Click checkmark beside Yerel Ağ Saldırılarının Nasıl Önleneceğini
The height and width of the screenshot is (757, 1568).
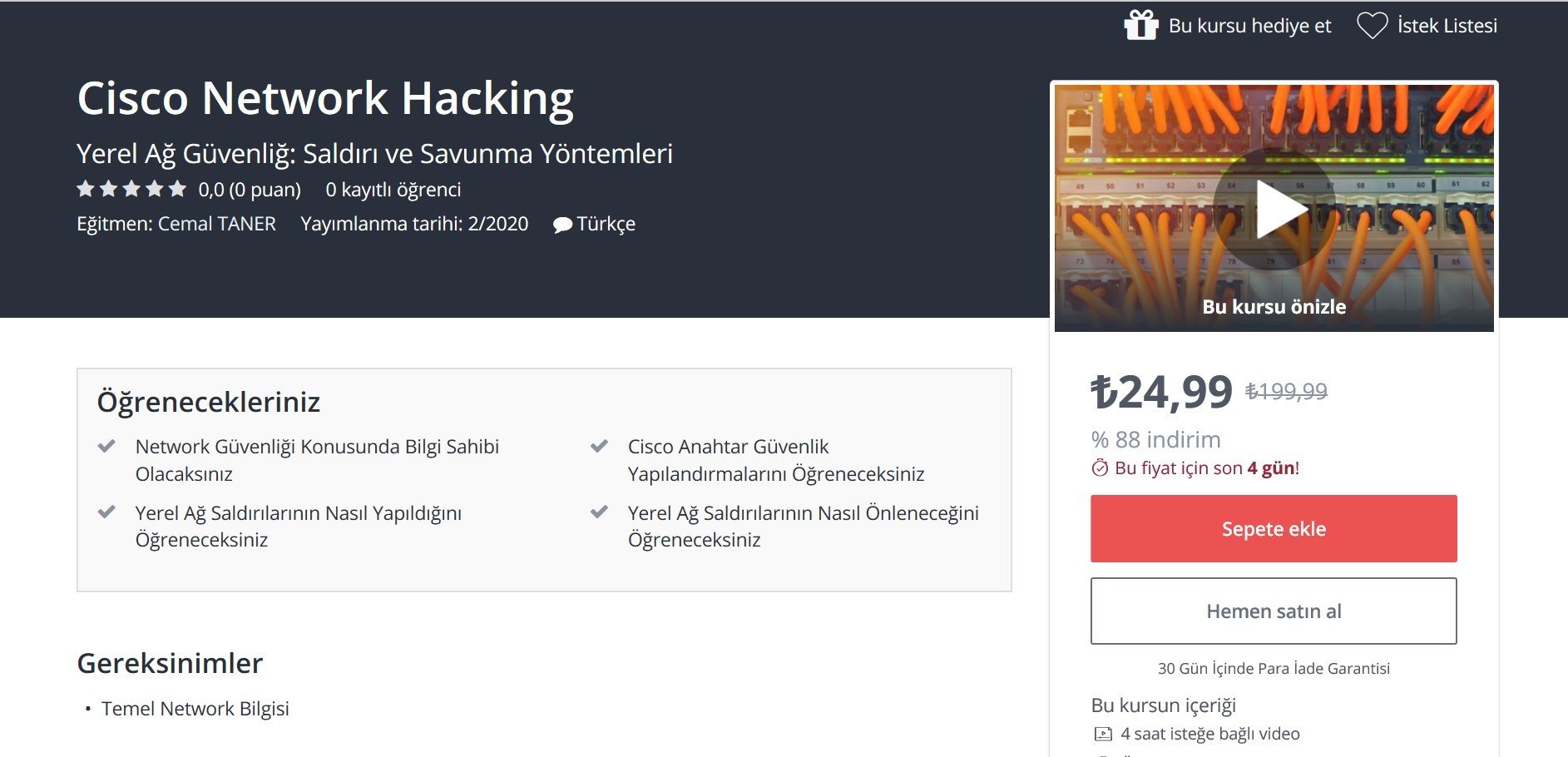[599, 512]
